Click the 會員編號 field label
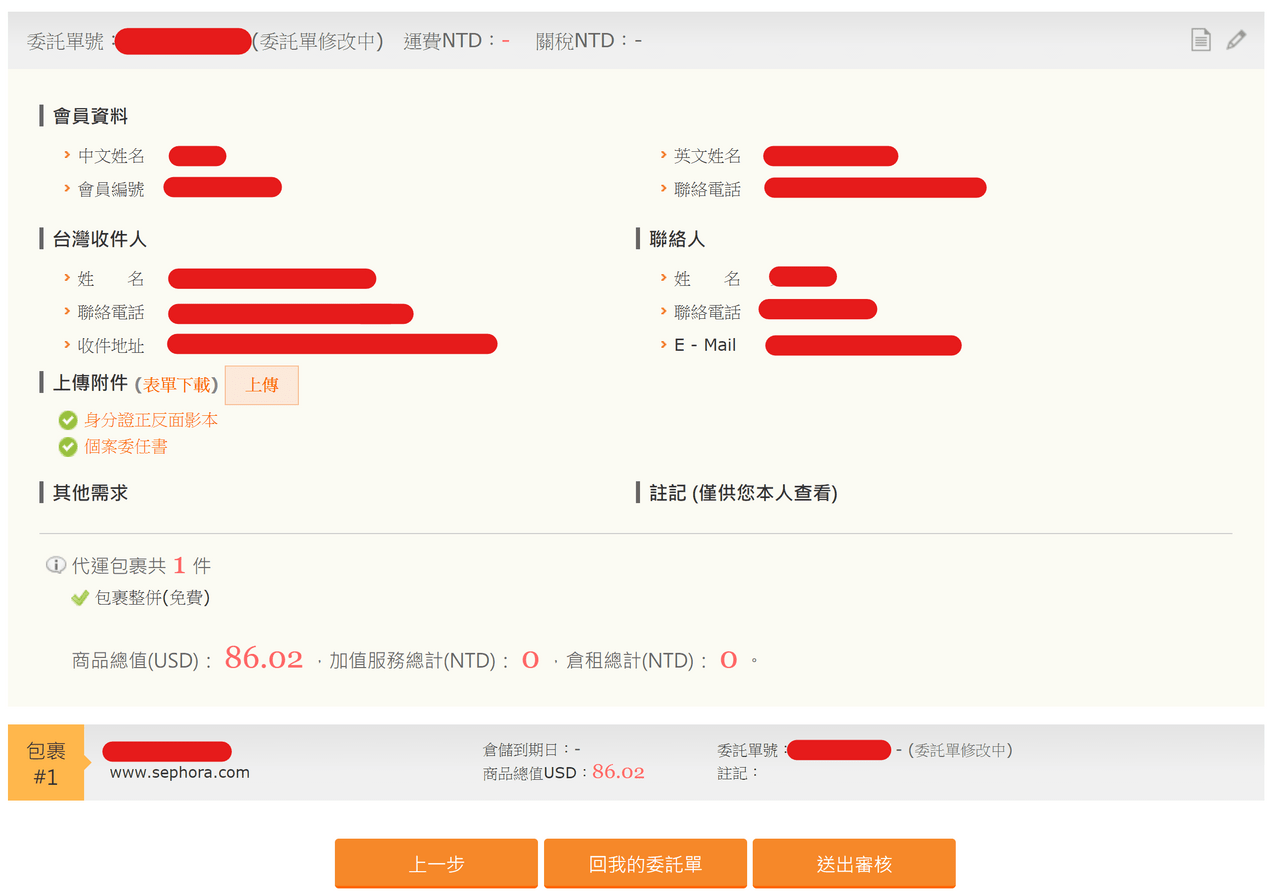This screenshot has width=1279, height=894. pos(111,188)
